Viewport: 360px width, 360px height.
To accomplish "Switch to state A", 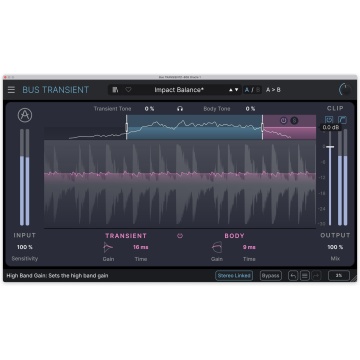I will [x=247, y=90].
